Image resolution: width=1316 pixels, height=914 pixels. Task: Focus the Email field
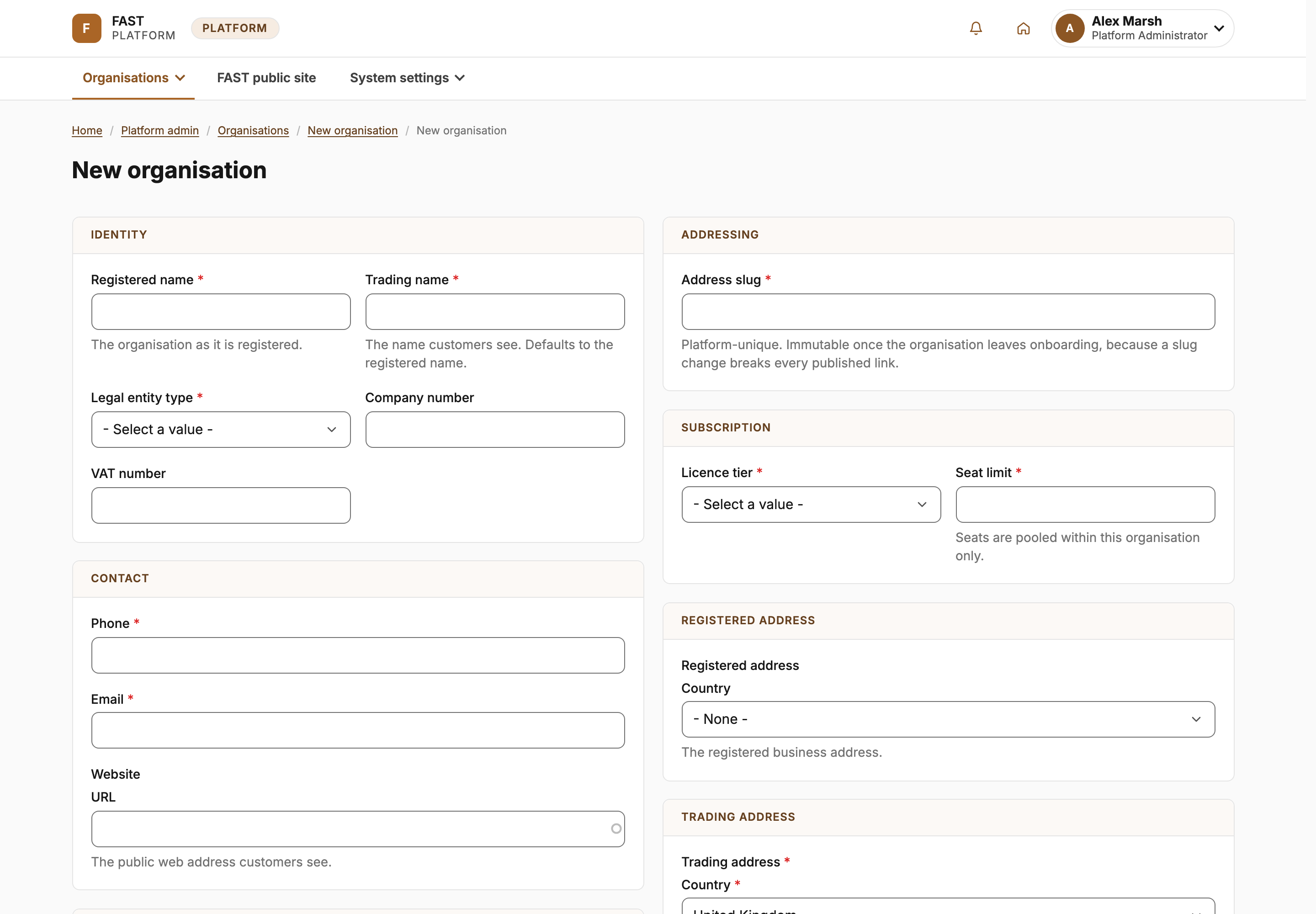(358, 730)
